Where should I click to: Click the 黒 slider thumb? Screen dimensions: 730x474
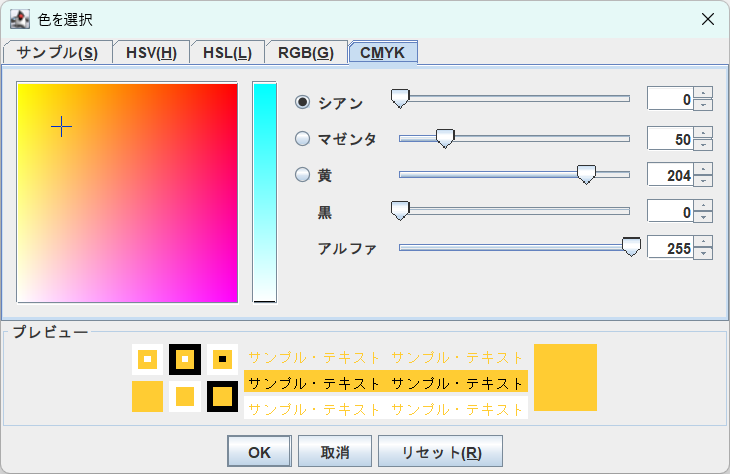tap(400, 211)
